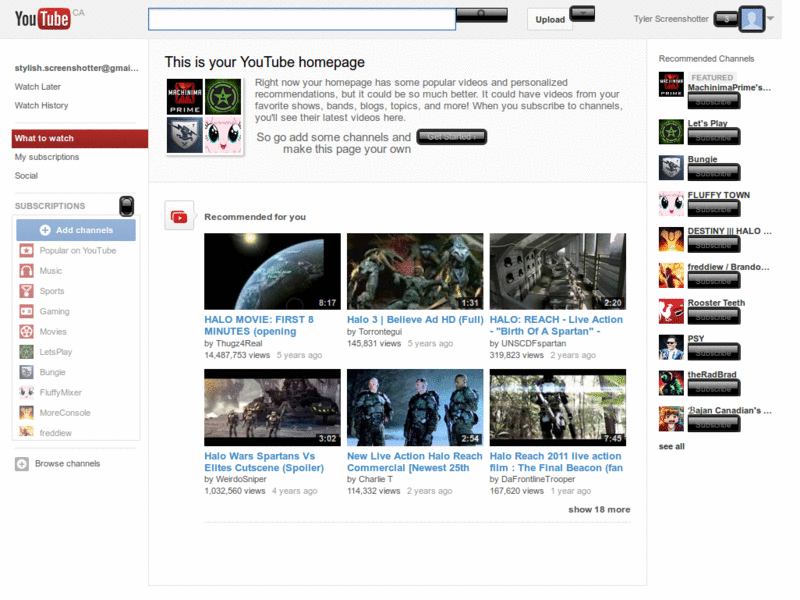The width and height of the screenshot is (800, 600).
Task: Click the Upload button
Action: point(550,19)
